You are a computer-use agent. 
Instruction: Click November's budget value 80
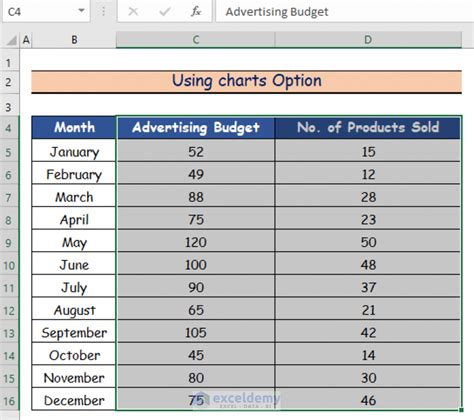click(196, 378)
